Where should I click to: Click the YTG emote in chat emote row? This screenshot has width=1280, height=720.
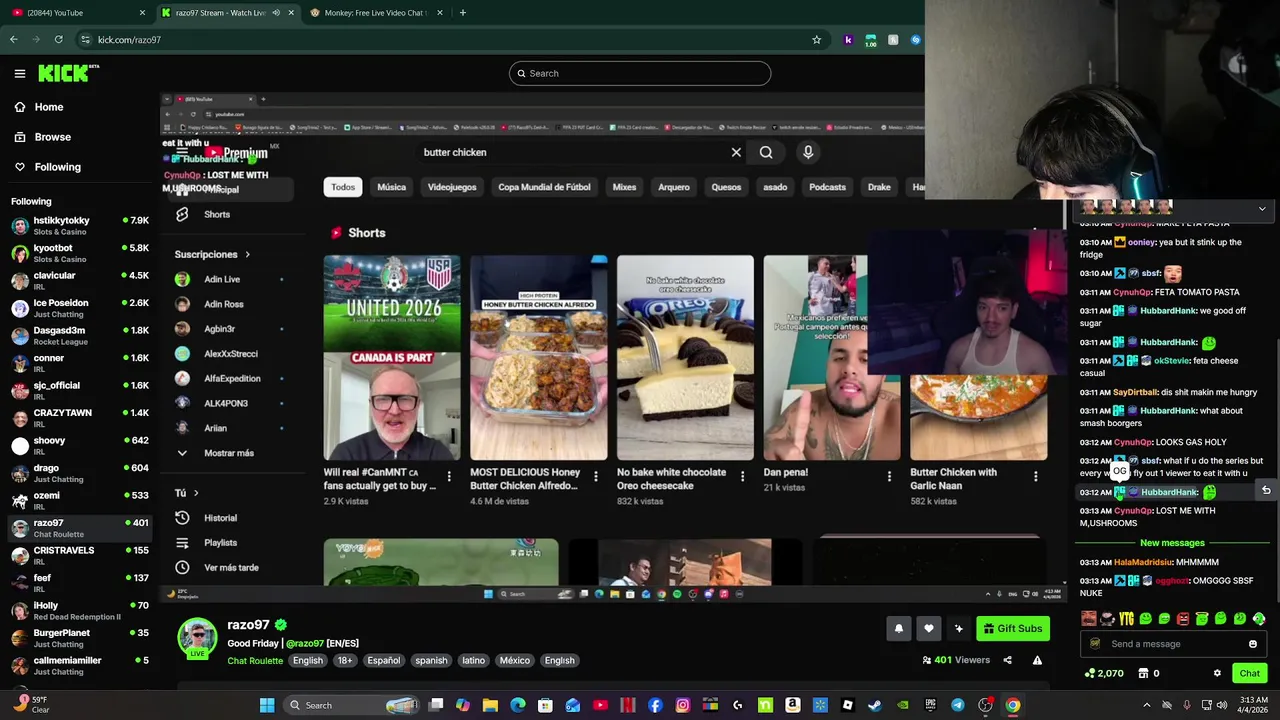pos(1127,619)
